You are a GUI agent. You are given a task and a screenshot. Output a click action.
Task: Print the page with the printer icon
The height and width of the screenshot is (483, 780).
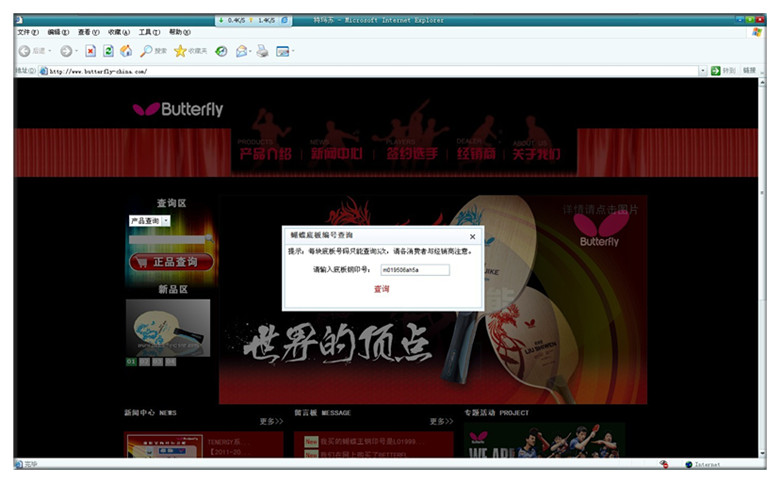point(262,51)
